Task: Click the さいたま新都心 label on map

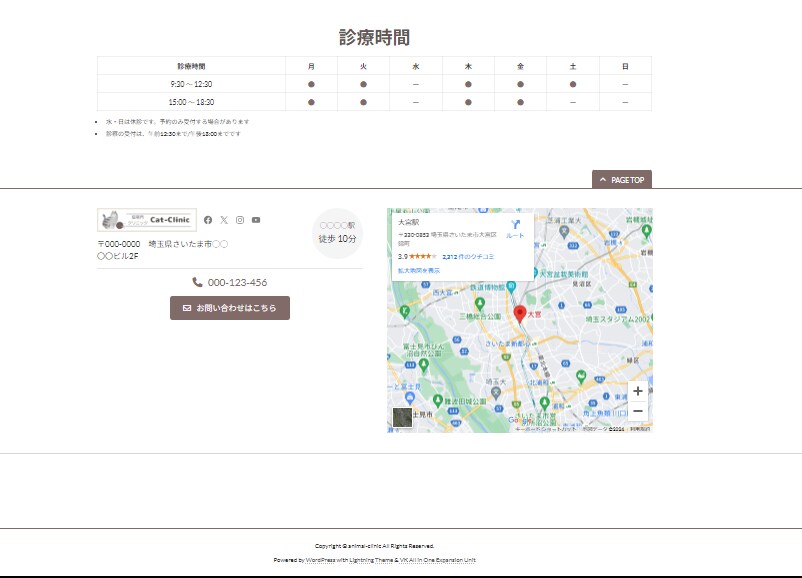Action: (x=507, y=344)
